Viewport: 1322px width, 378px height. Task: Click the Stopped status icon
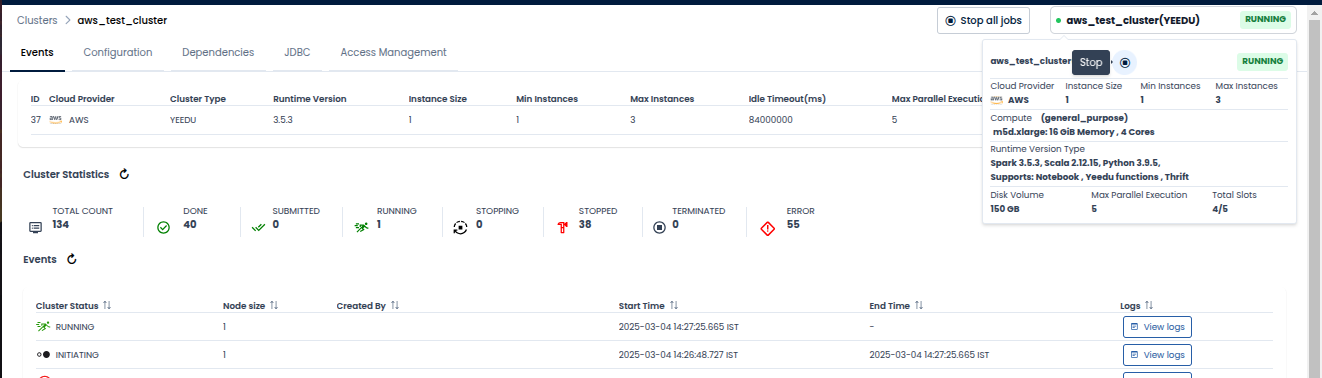point(563,228)
